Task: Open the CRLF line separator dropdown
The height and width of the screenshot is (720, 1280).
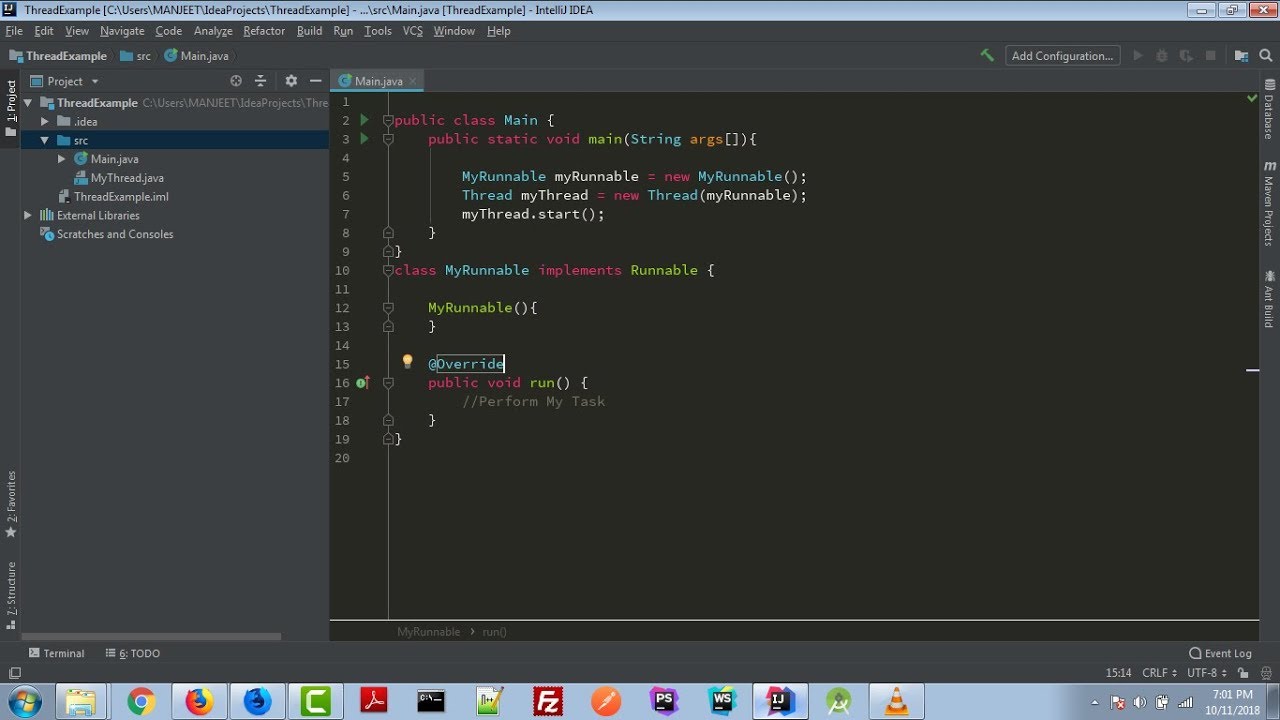Action: click(x=1159, y=673)
